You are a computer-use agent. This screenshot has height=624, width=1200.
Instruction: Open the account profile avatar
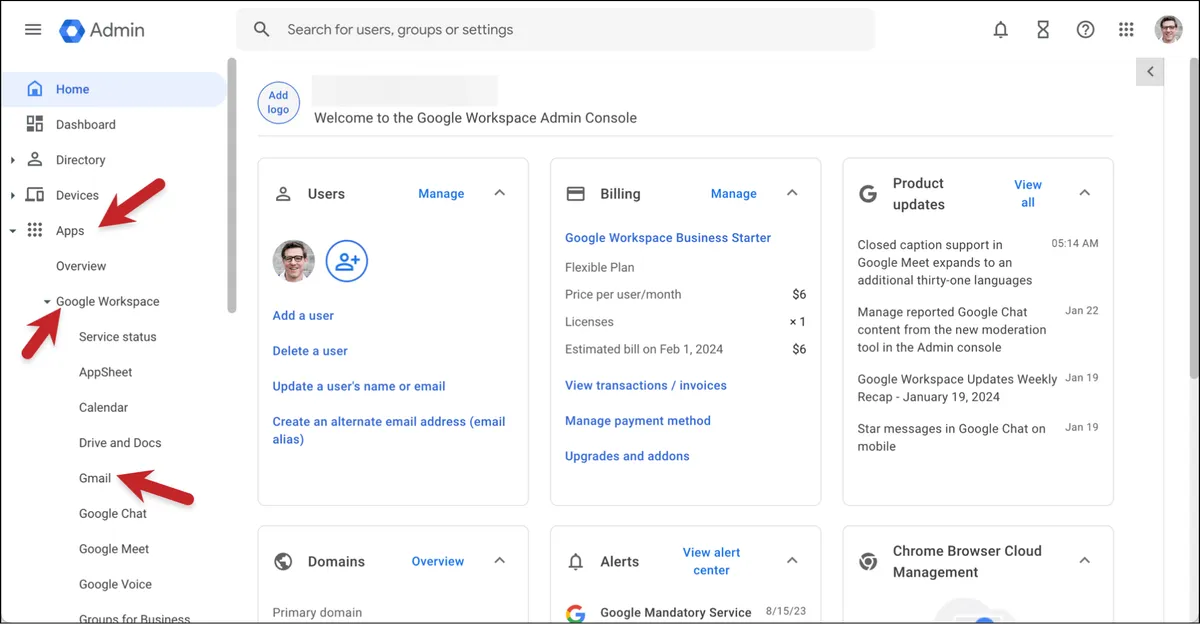pyautogui.click(x=1168, y=30)
